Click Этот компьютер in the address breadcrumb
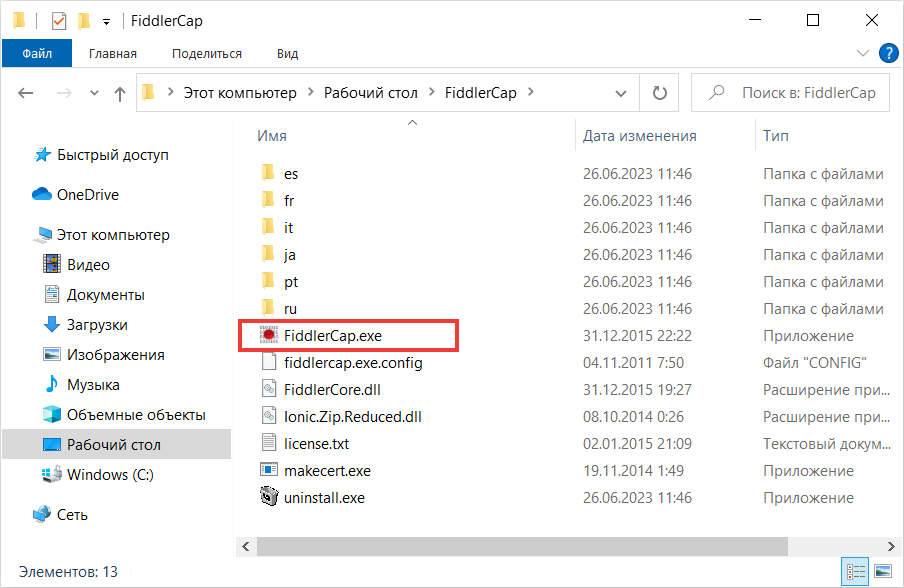Image resolution: width=904 pixels, height=588 pixels. pyautogui.click(x=240, y=93)
